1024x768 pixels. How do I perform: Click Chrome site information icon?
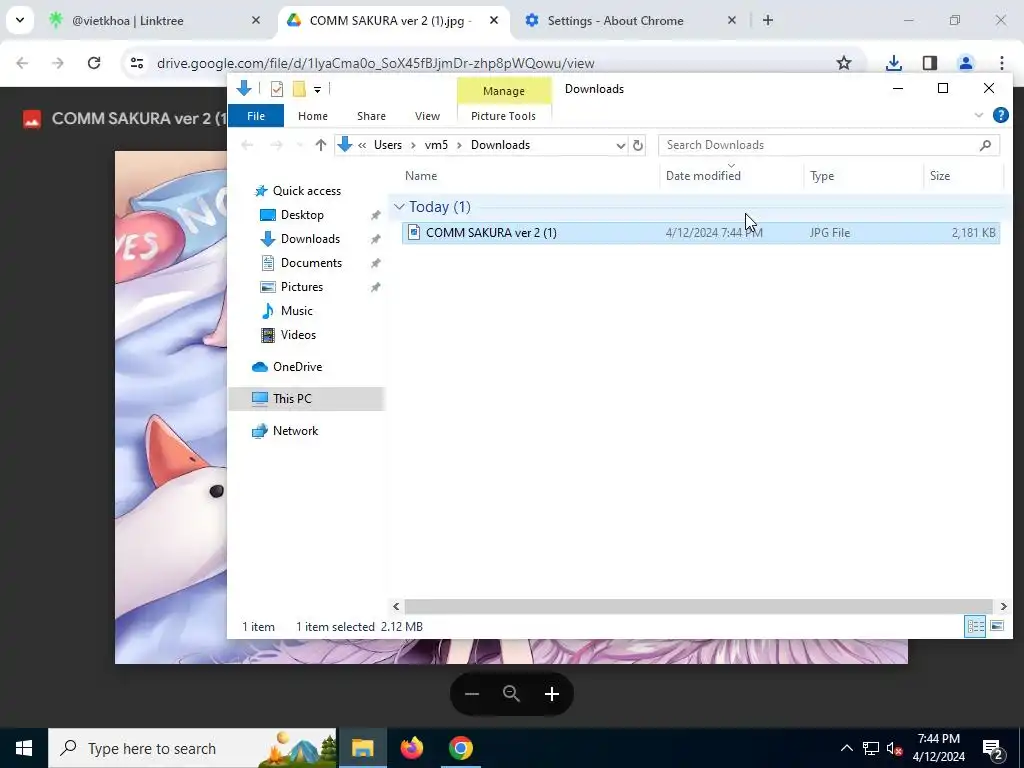[136, 63]
